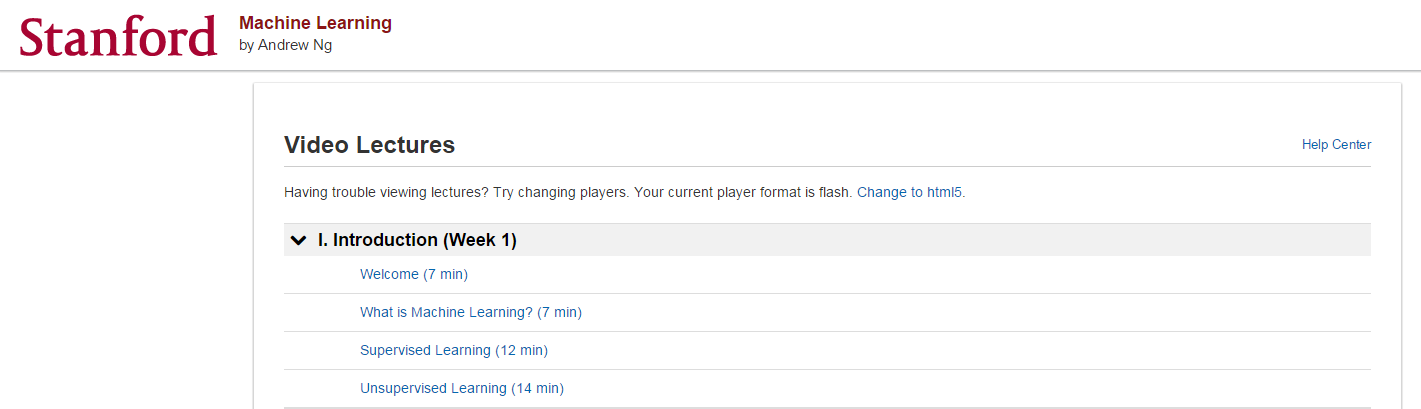Click the '(14 min)' duration of Unsupervised Learning
This screenshot has width=1421, height=409.
point(537,388)
